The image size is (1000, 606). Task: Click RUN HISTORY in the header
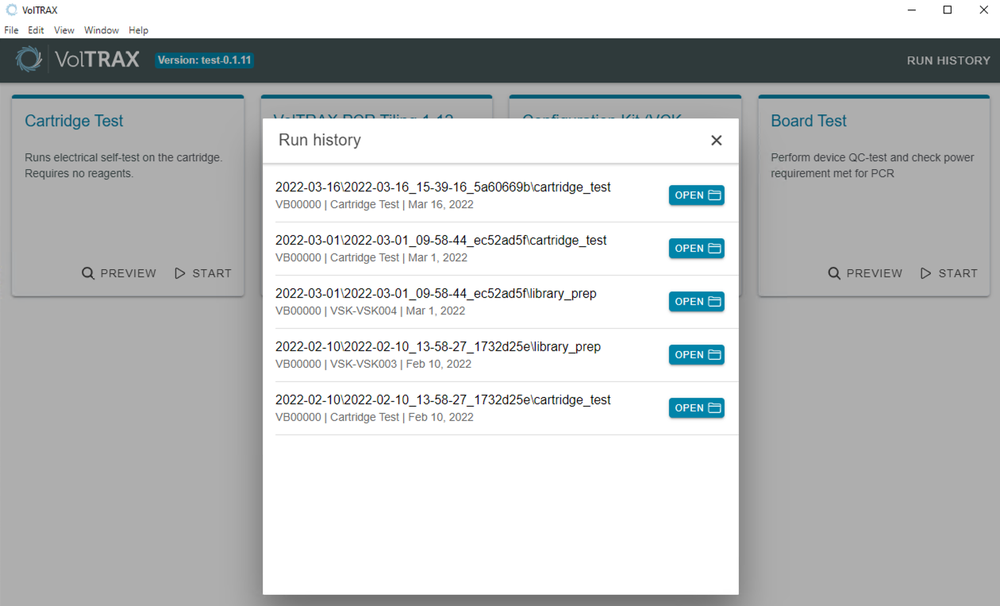pos(948,61)
